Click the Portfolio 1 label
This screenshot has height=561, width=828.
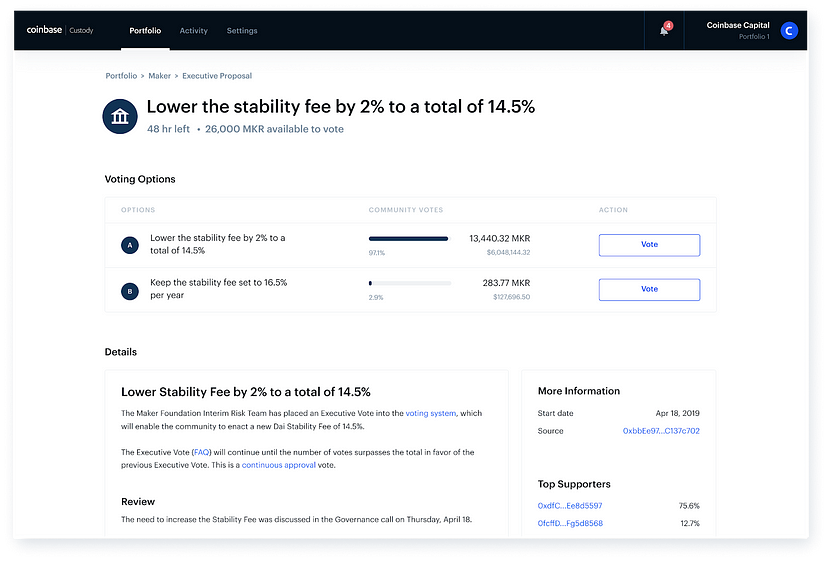(754, 36)
